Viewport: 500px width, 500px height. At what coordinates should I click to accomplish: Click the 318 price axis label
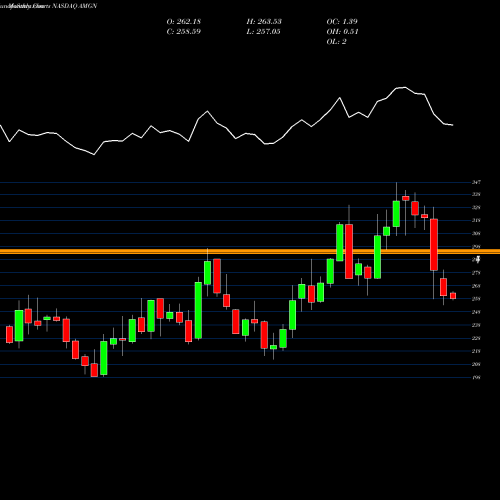pos(476,220)
